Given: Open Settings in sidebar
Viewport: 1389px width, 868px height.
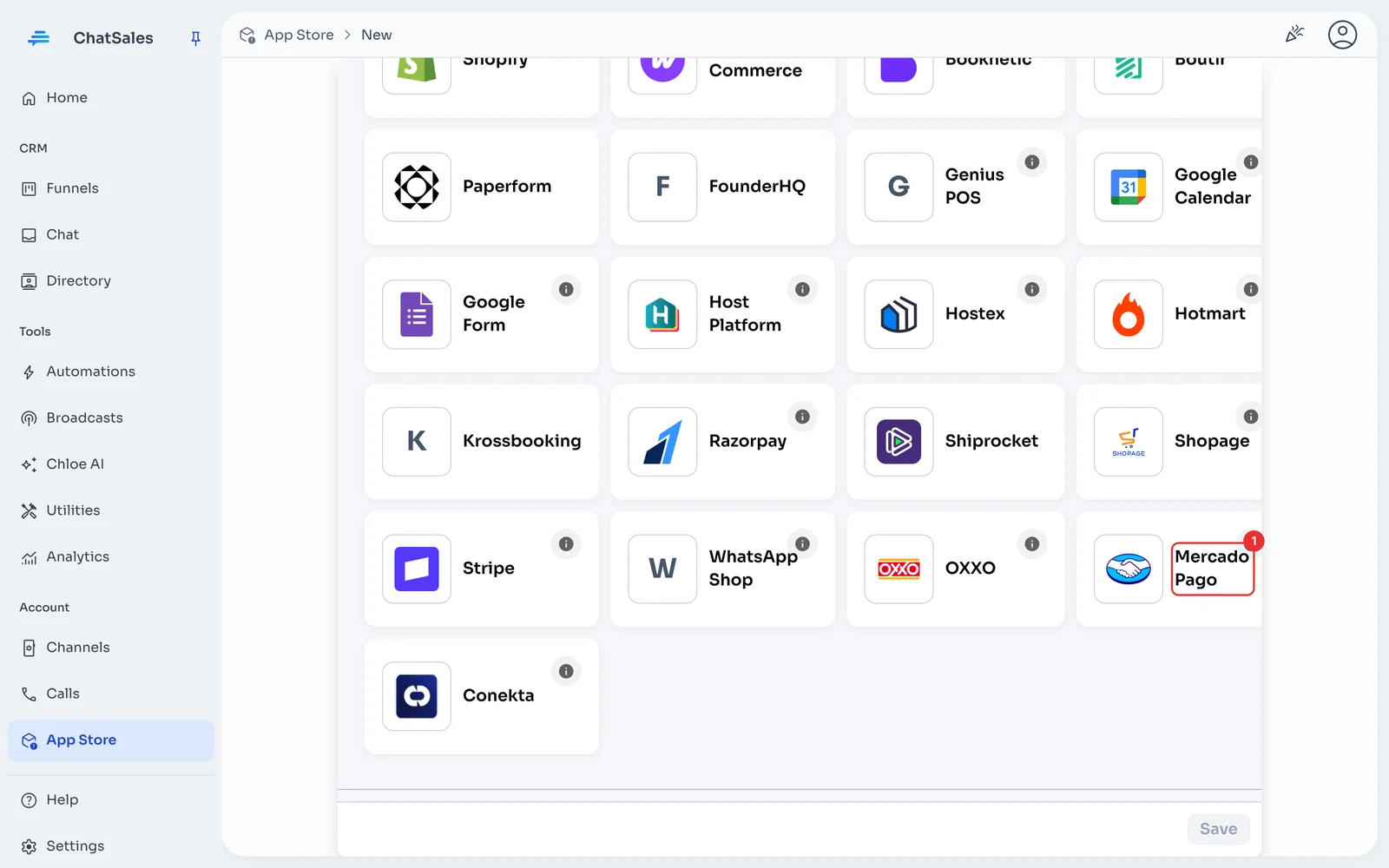Looking at the screenshot, I should [110, 846].
